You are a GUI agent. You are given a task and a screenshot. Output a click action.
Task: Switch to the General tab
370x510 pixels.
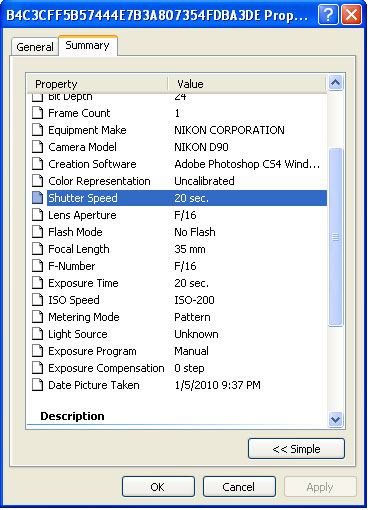[x=35, y=47]
